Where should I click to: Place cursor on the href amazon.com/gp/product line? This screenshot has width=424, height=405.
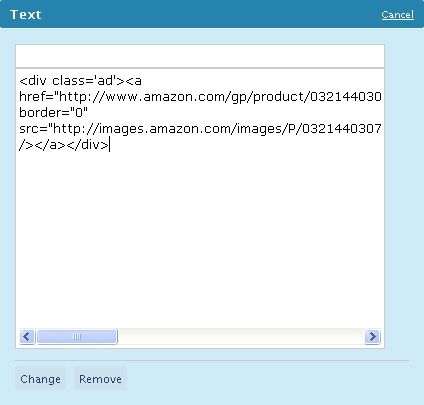200,97
